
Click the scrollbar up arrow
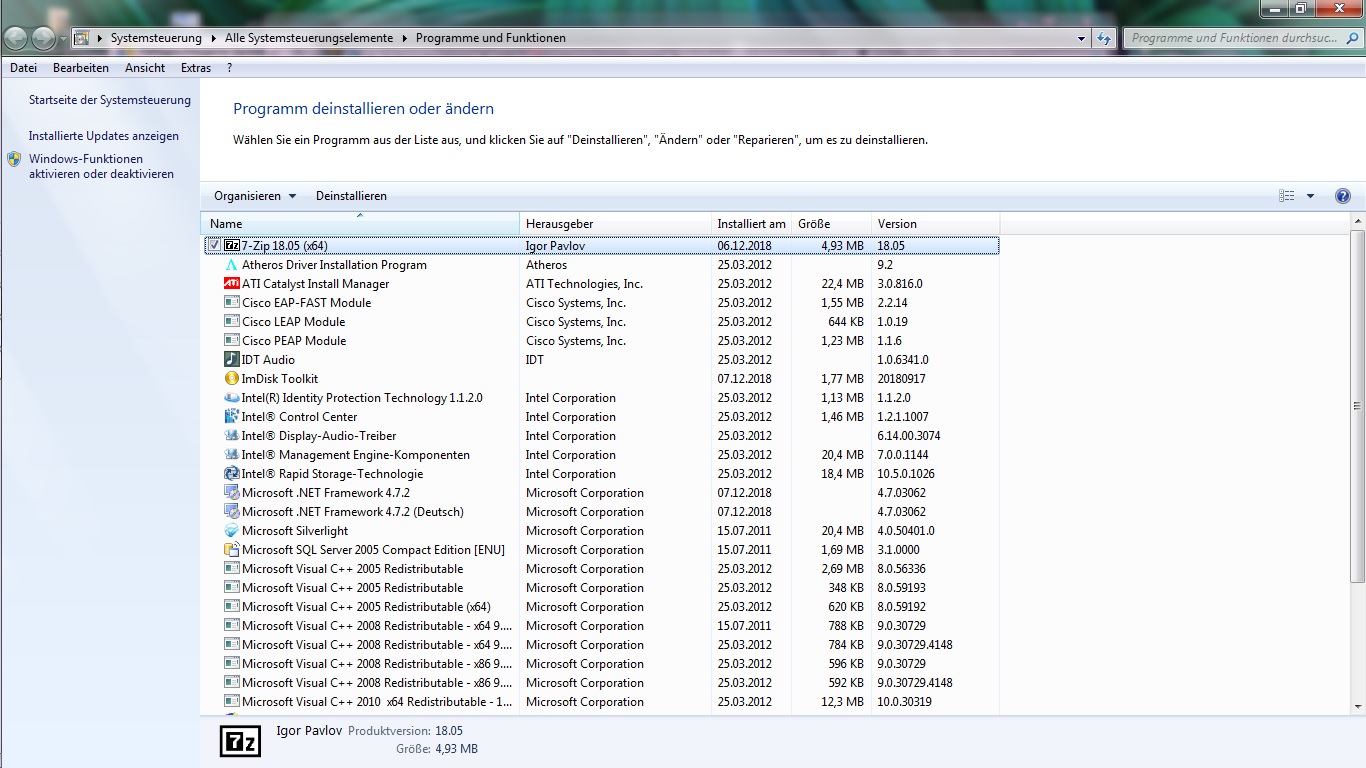(1357, 220)
